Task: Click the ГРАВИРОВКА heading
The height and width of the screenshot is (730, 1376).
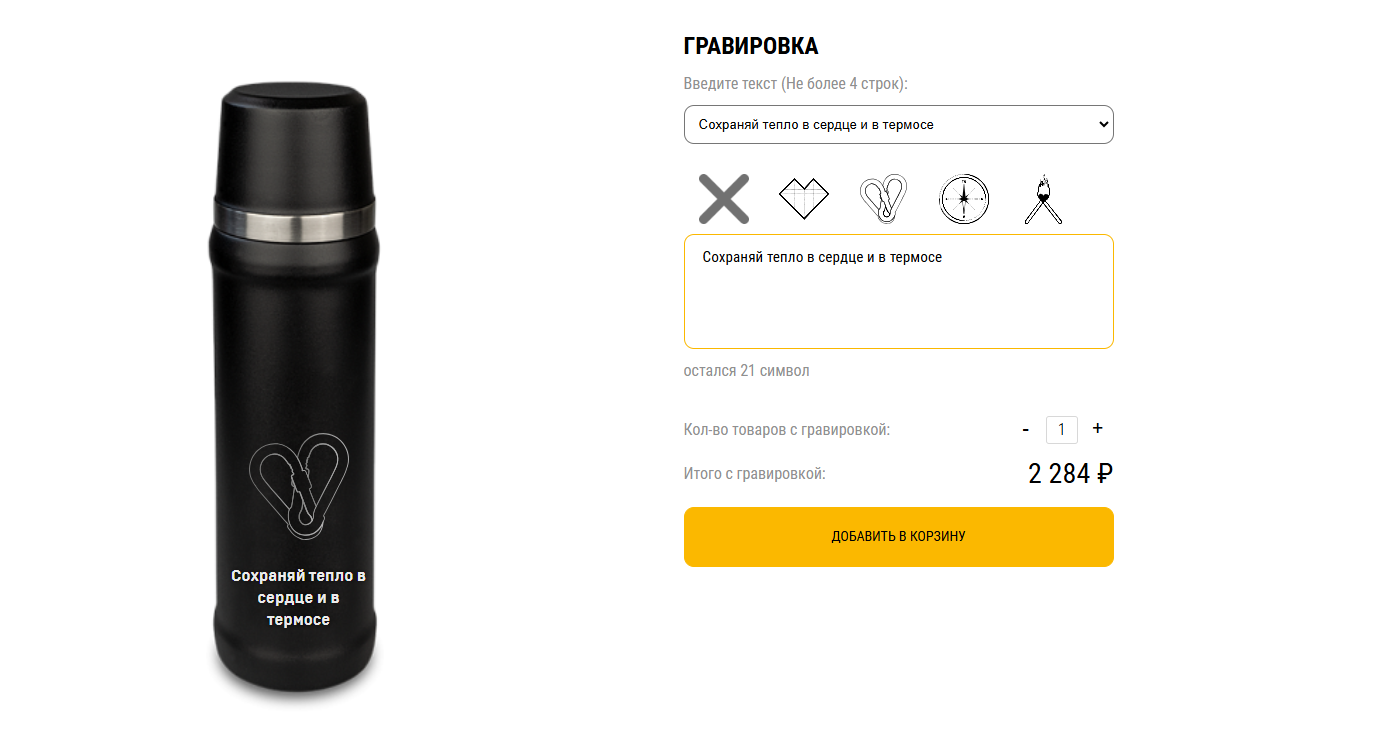Action: click(751, 46)
